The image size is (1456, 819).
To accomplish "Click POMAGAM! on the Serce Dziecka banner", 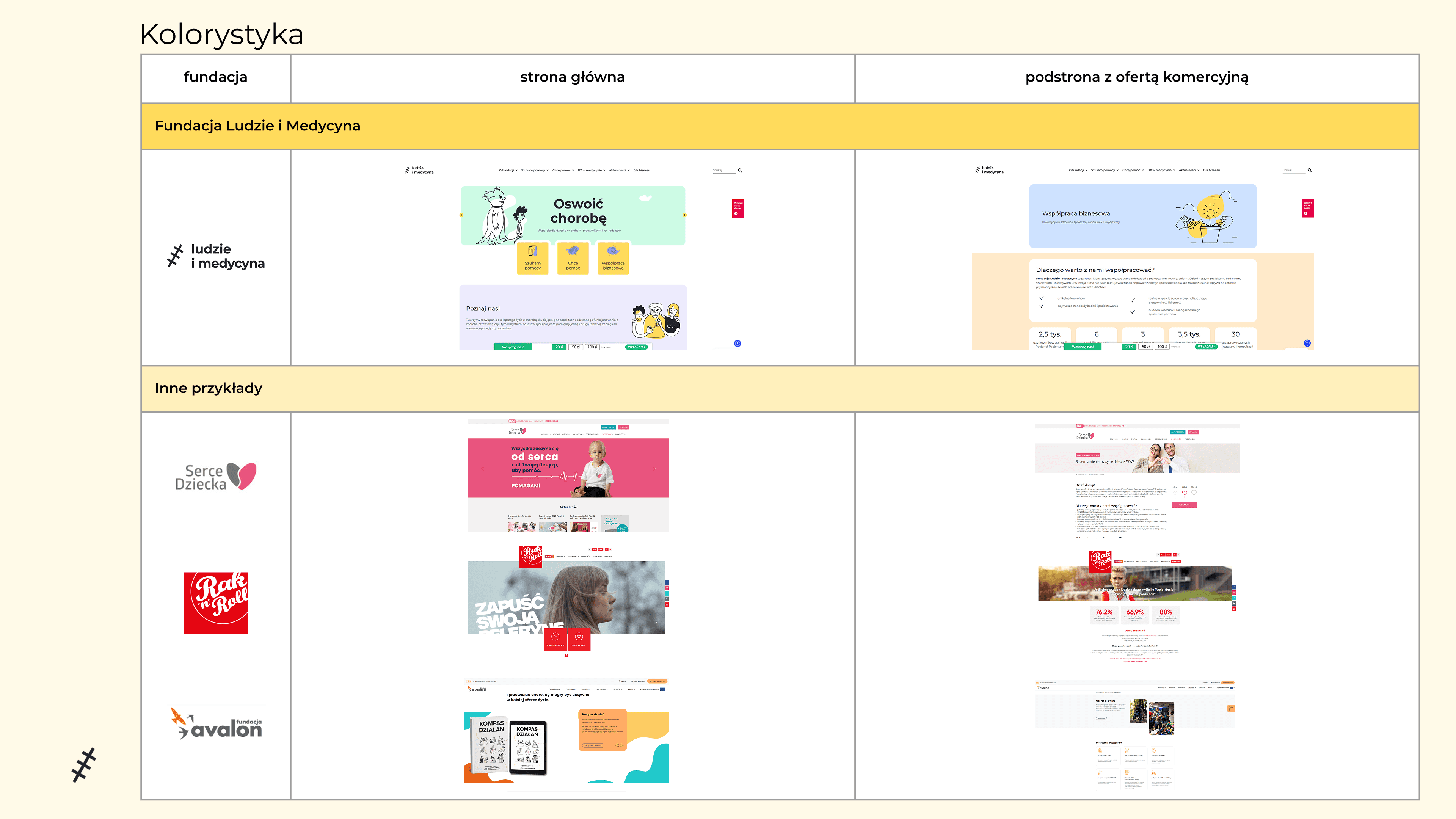I will (x=526, y=485).
